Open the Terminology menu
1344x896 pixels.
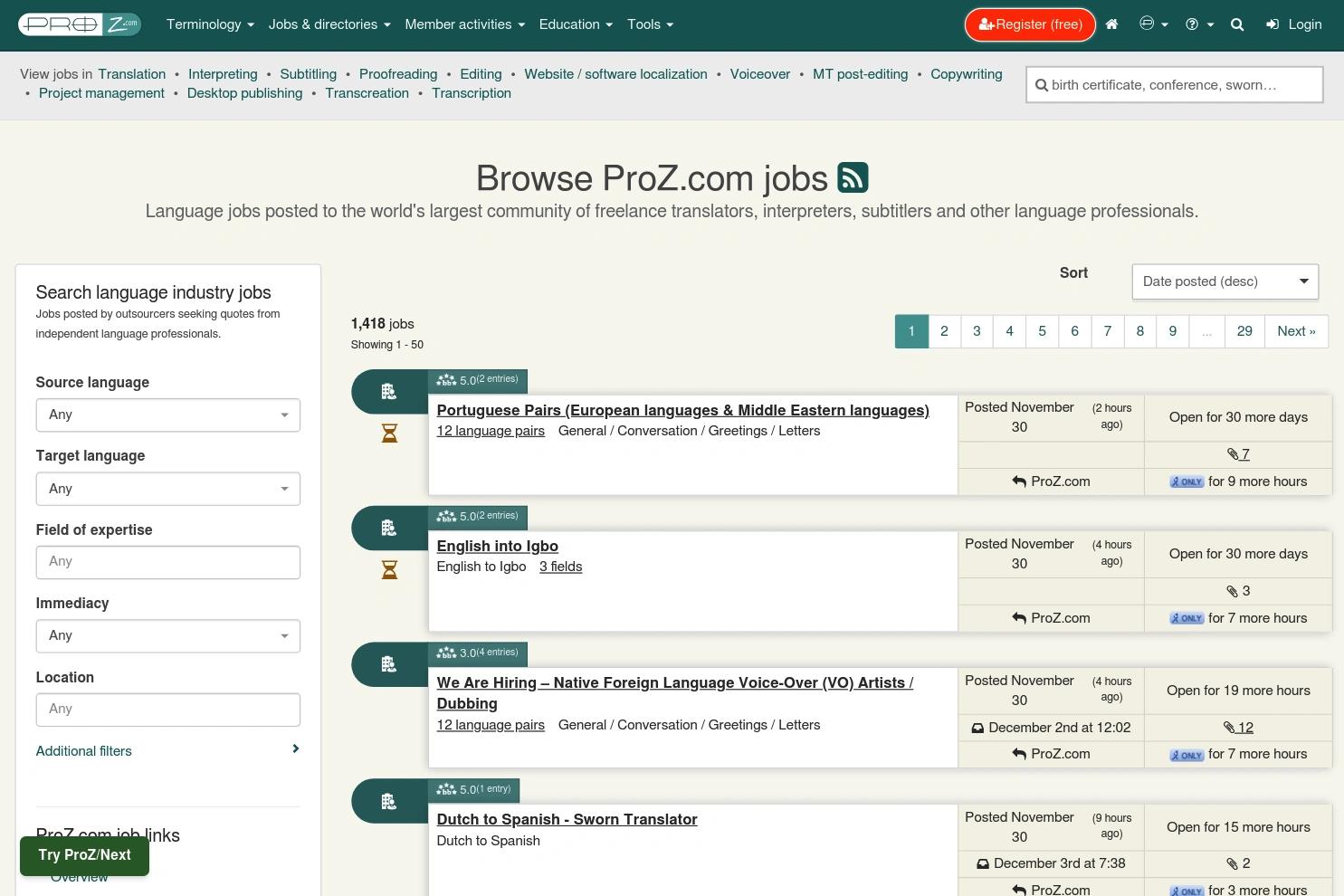pyautogui.click(x=210, y=24)
